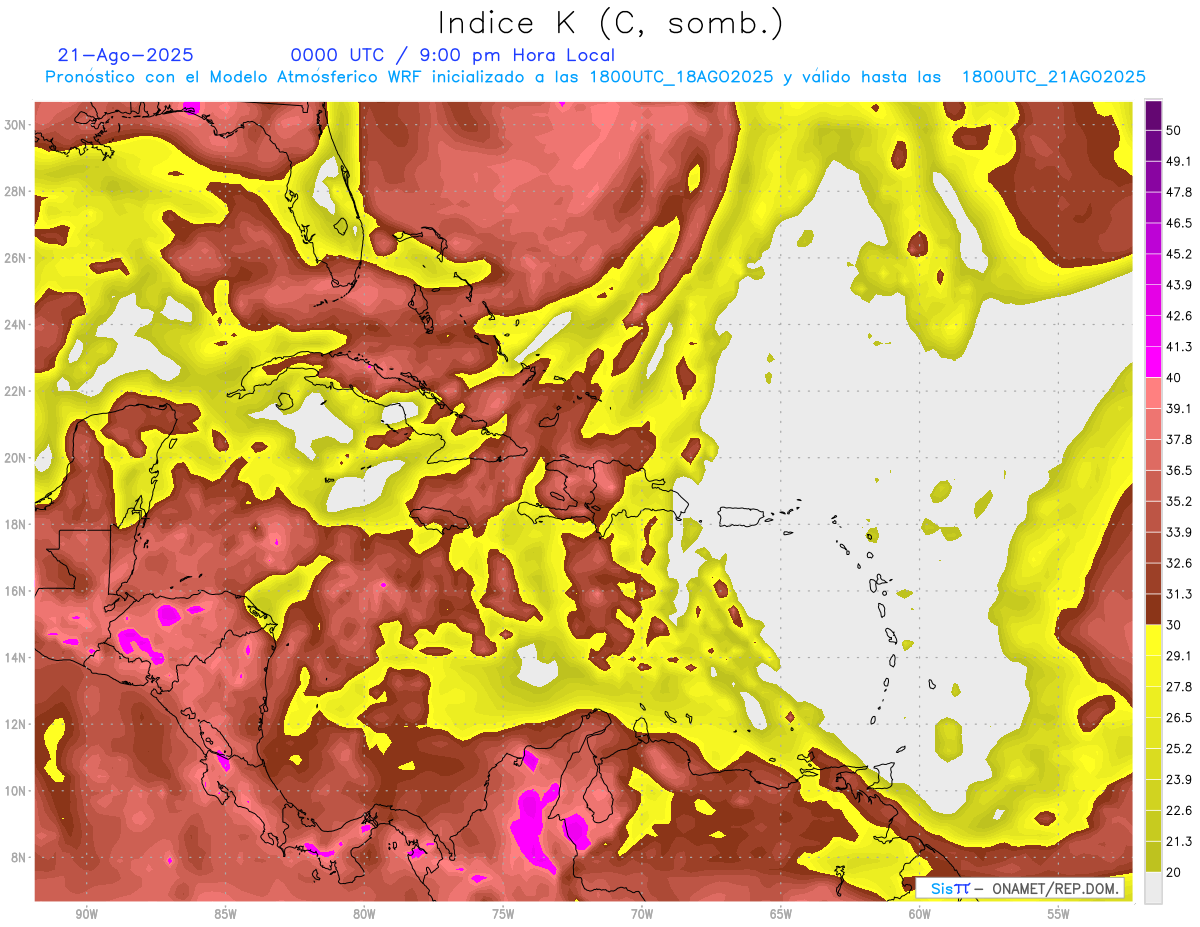The image size is (1200, 927).
Task: Click the colorbar value '21.3'
Action: pyautogui.click(x=1179, y=841)
